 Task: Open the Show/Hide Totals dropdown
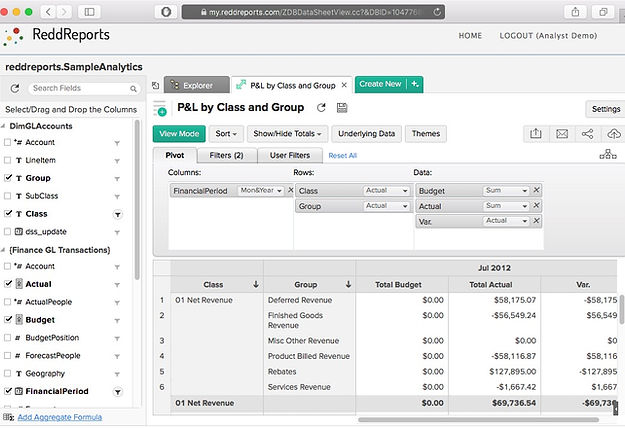click(287, 134)
